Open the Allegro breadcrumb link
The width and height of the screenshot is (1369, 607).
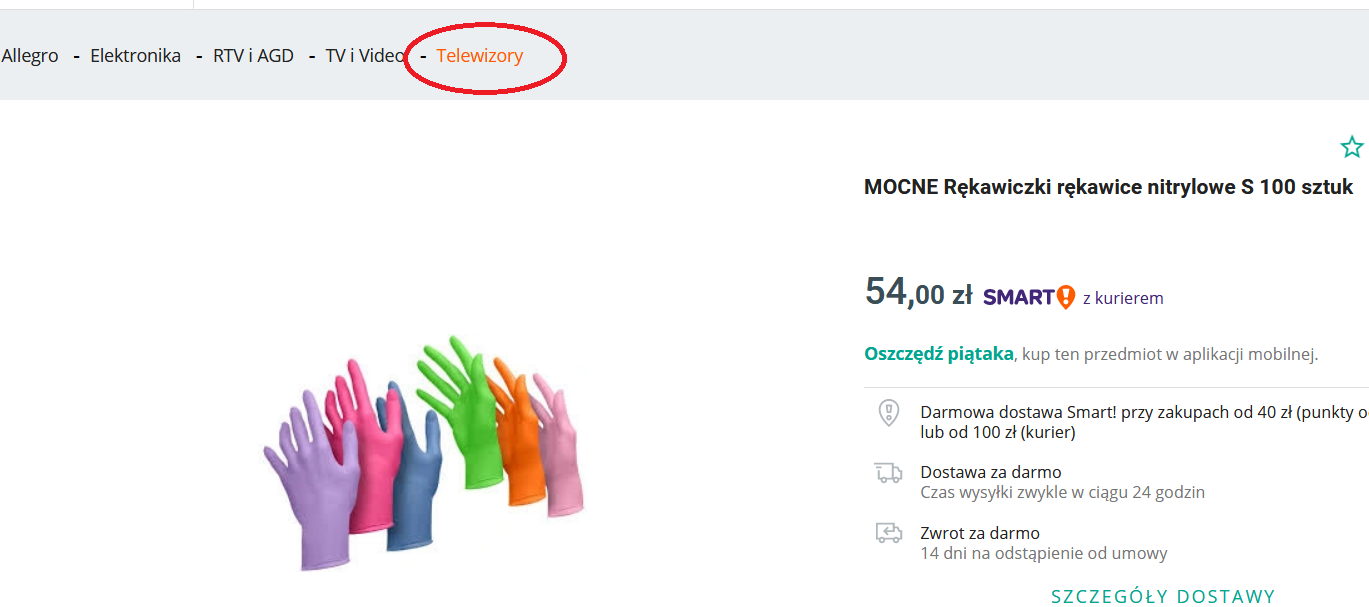point(30,56)
